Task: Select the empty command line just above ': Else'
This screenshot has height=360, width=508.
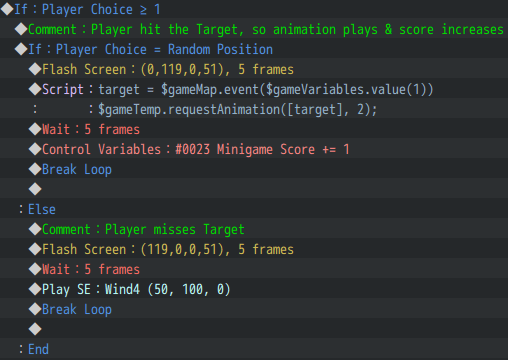Action: [254, 189]
